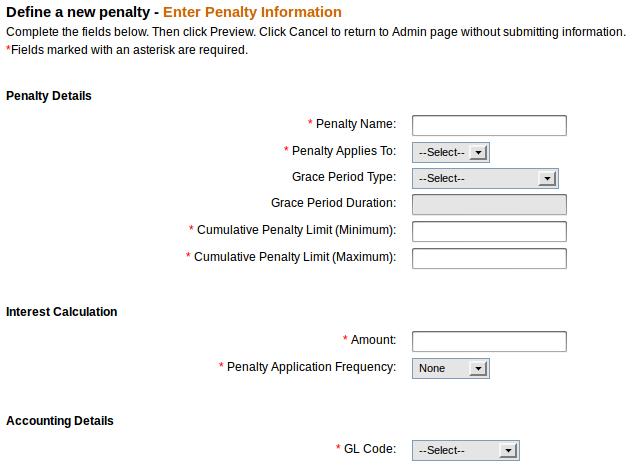
Task: Open the Penalty Application Frequency dropdown
Action: pos(450,368)
